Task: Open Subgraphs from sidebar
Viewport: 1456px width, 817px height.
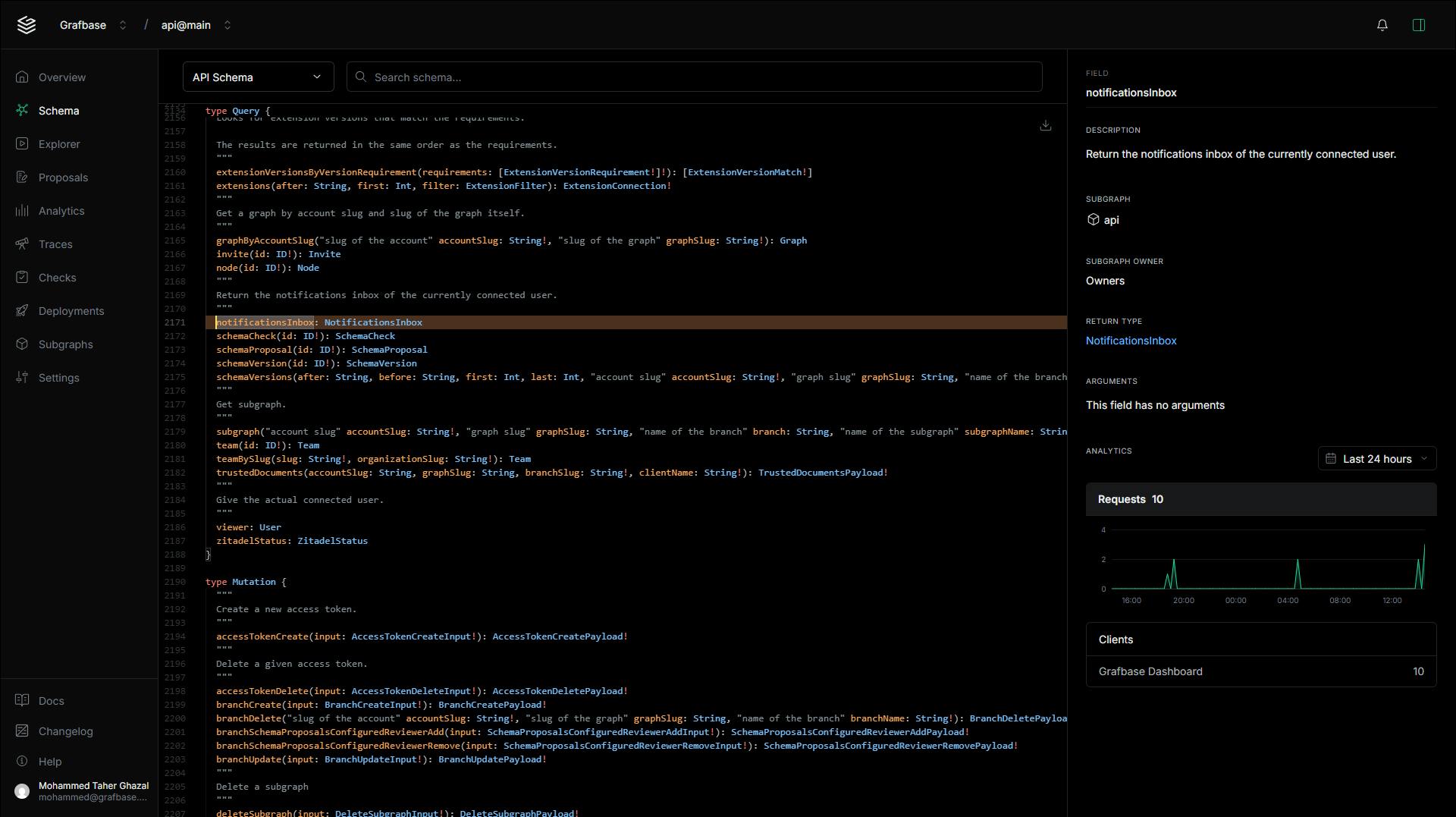Action: click(65, 344)
